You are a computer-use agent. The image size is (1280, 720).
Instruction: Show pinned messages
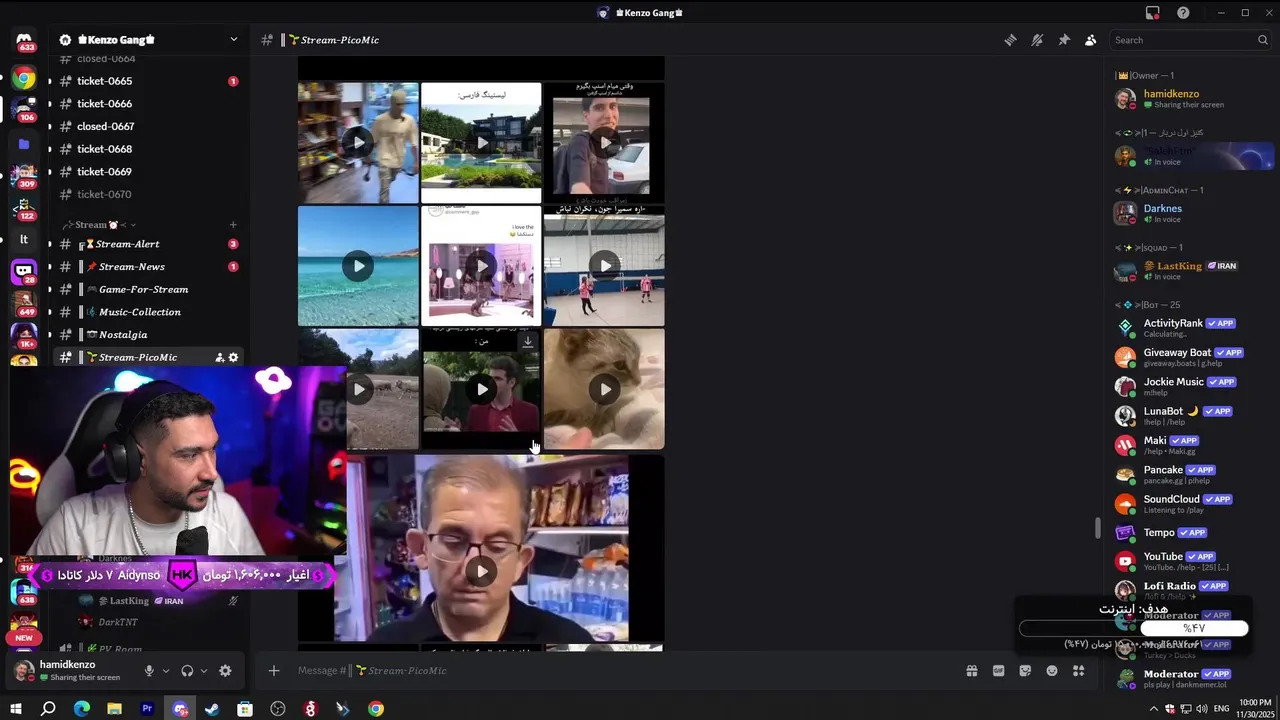1064,40
